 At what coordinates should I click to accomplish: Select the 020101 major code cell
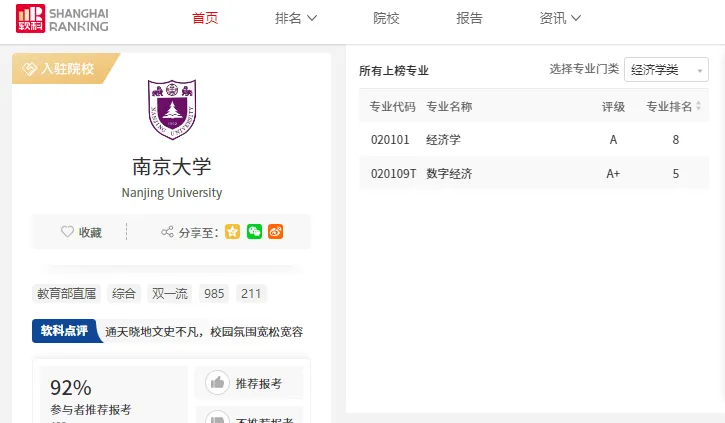(x=390, y=140)
